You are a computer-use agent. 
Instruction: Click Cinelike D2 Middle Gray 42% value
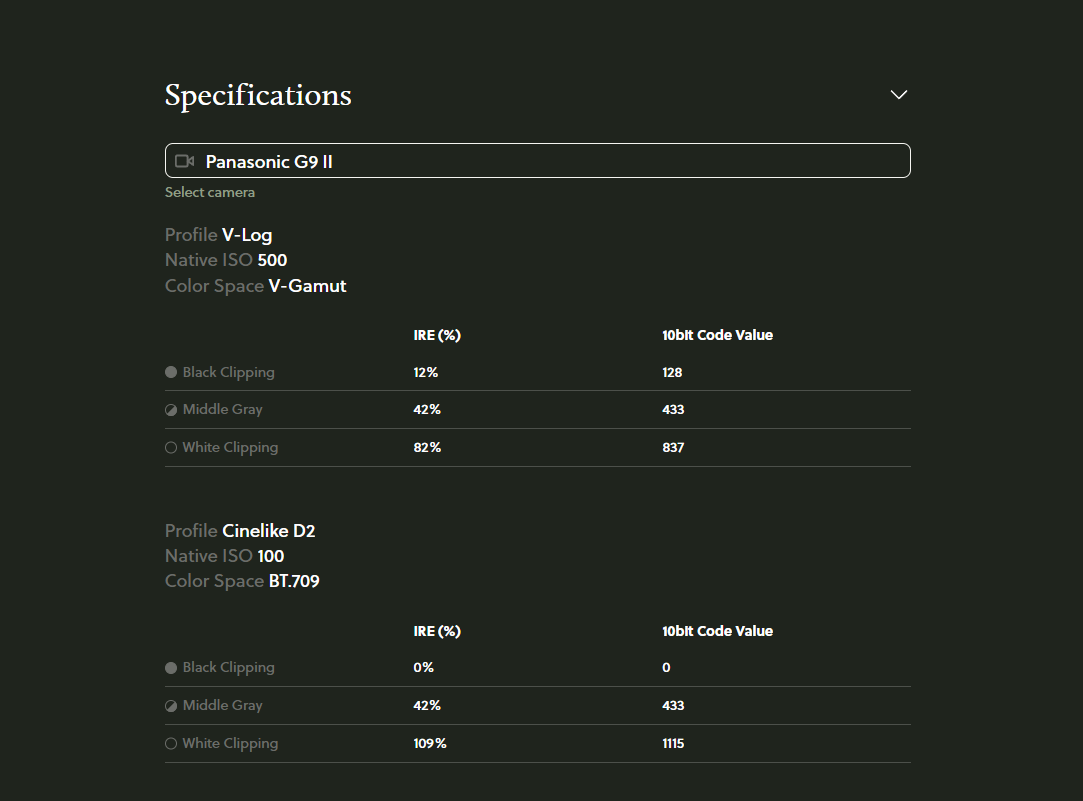click(427, 706)
